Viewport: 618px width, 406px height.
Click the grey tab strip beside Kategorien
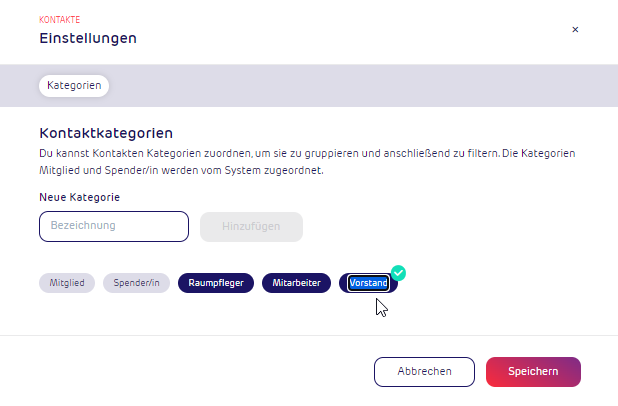(363, 86)
